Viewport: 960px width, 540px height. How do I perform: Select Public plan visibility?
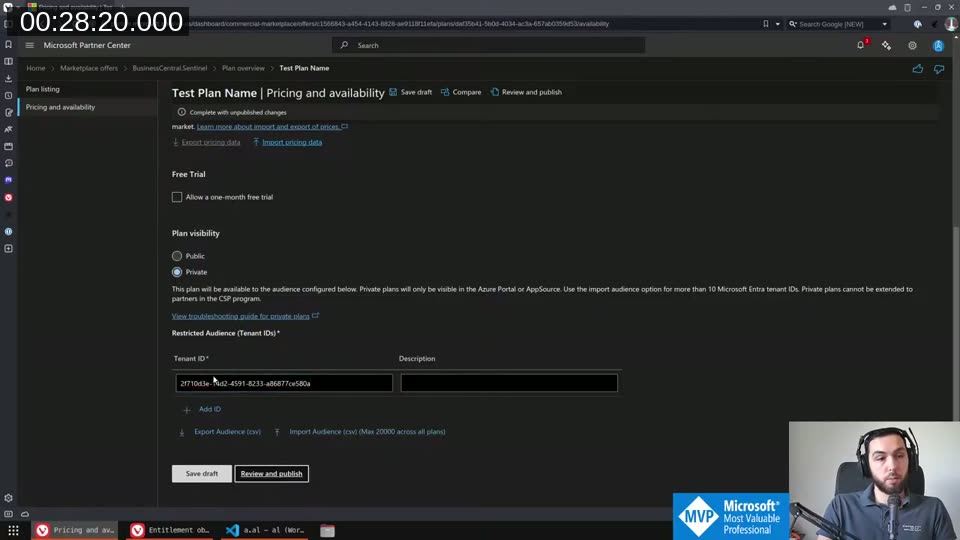(177, 256)
